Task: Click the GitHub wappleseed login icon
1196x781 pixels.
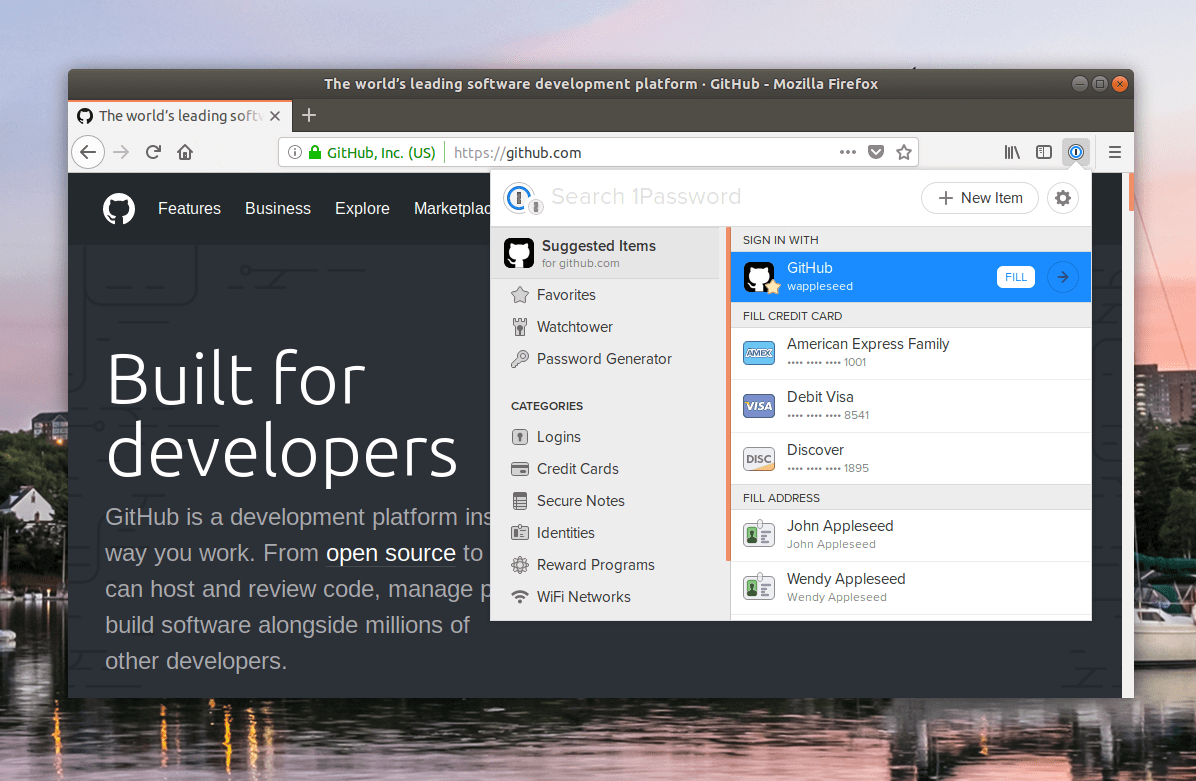Action: pos(760,277)
